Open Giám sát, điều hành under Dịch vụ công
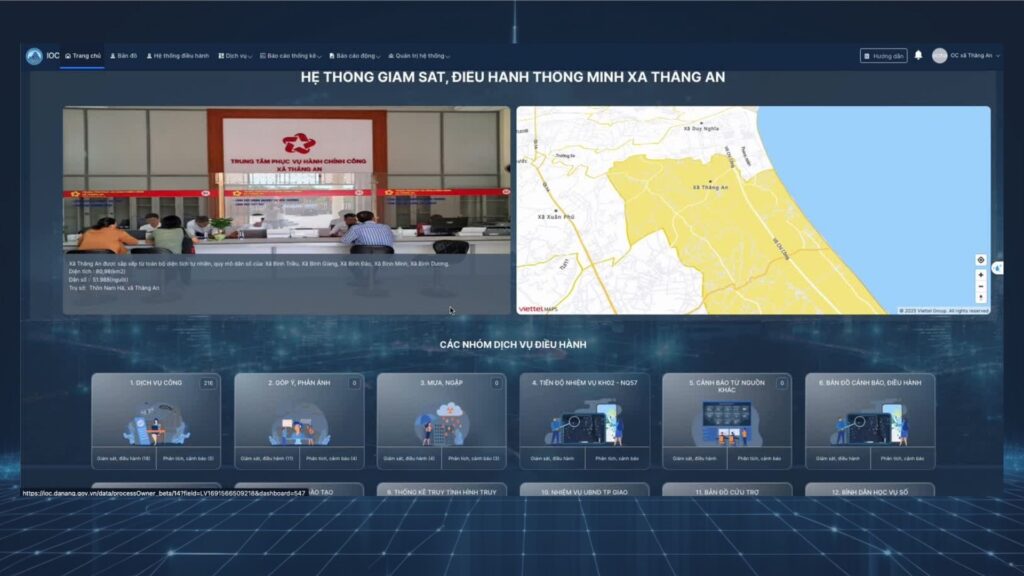The image size is (1024, 576). tap(123, 458)
